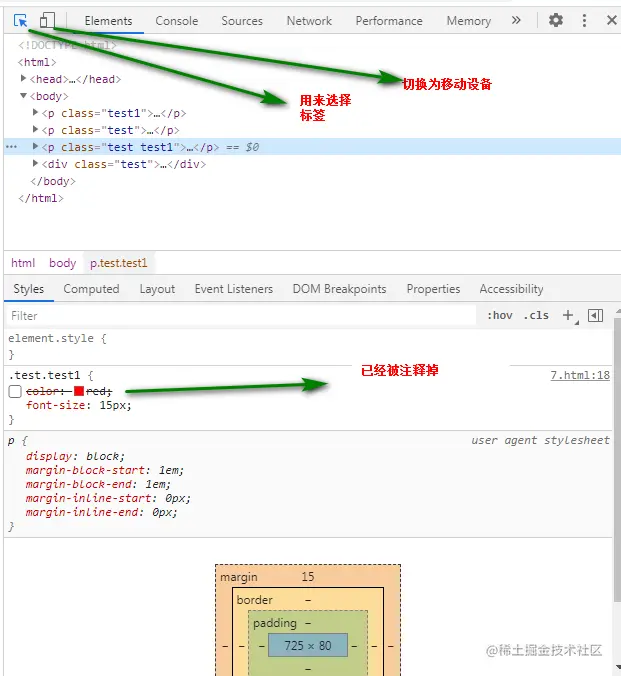Screen dimensions: 621x676
Task: Click the padding label in box model
Action: [275, 623]
